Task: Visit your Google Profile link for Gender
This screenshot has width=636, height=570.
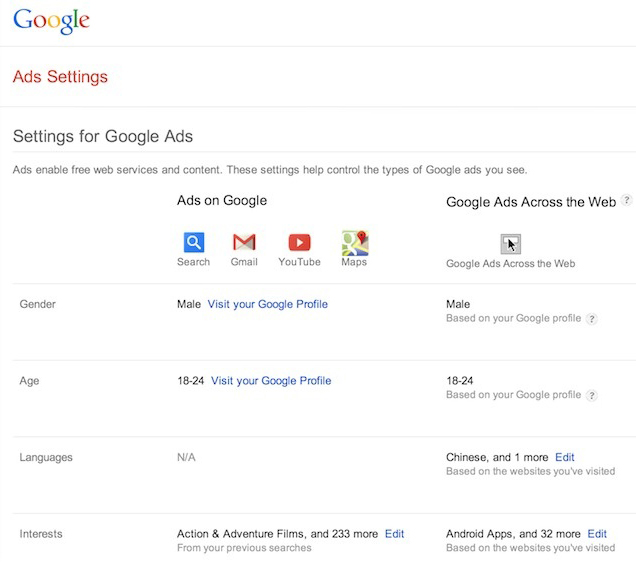Action: pos(268,304)
